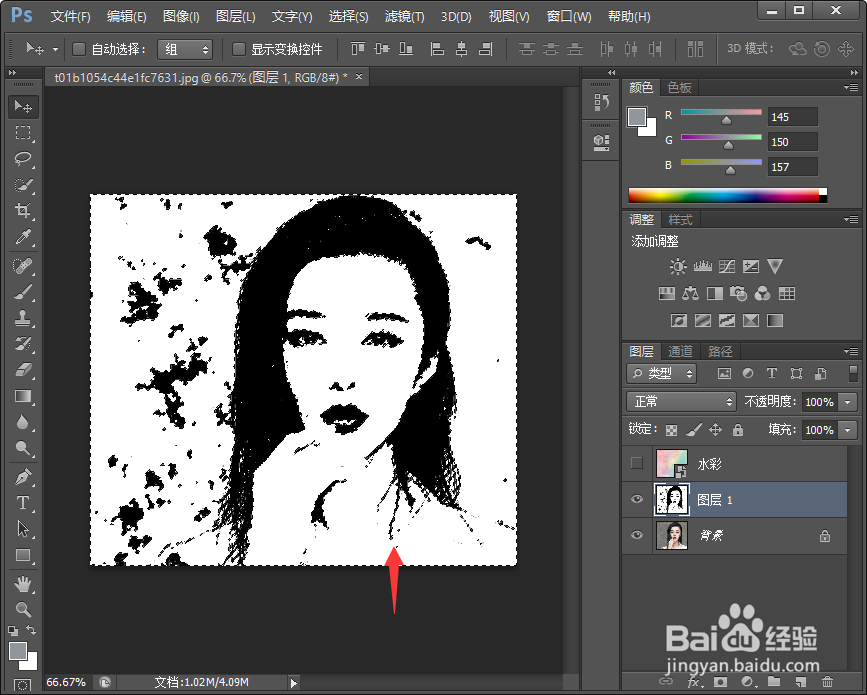Image resolution: width=867 pixels, height=695 pixels.
Task: Open 填充 fill arrow dropdown
Action: [x=848, y=430]
